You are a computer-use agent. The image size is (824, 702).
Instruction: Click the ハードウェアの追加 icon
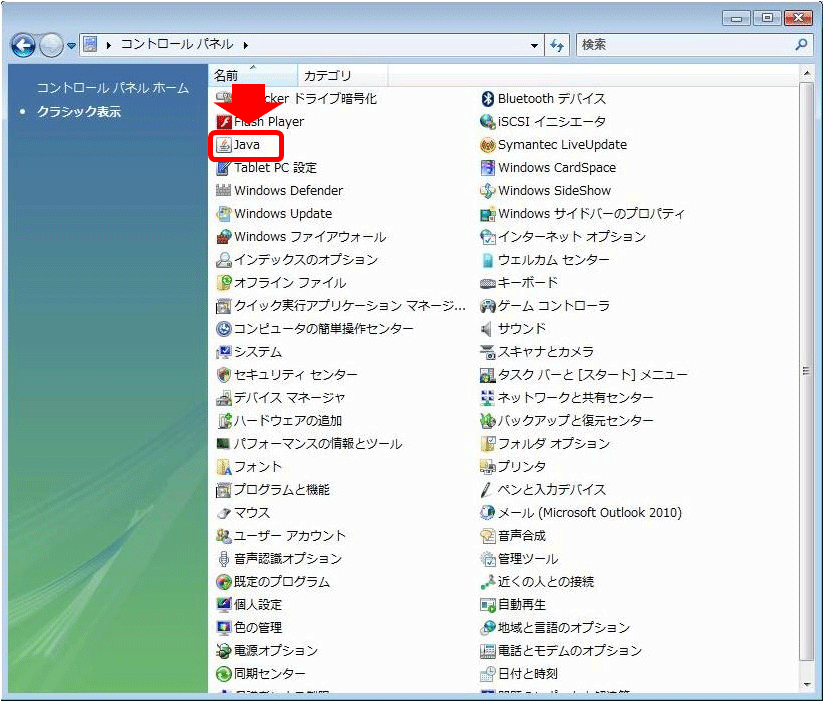tap(224, 421)
